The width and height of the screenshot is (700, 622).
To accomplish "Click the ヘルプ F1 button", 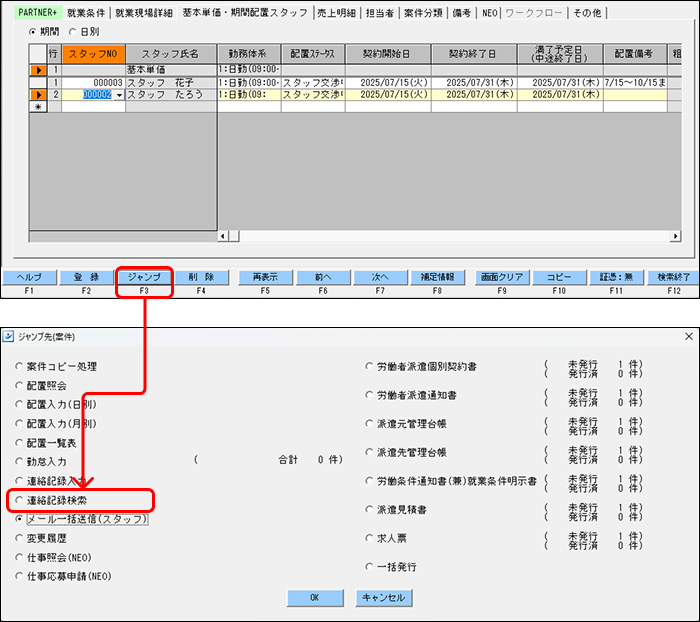I will pos(29,277).
